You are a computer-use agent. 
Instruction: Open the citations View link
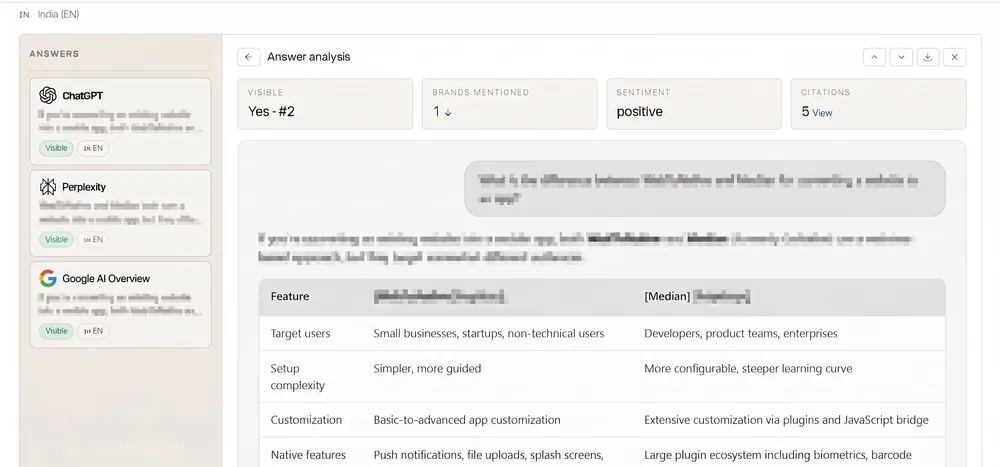pos(822,112)
